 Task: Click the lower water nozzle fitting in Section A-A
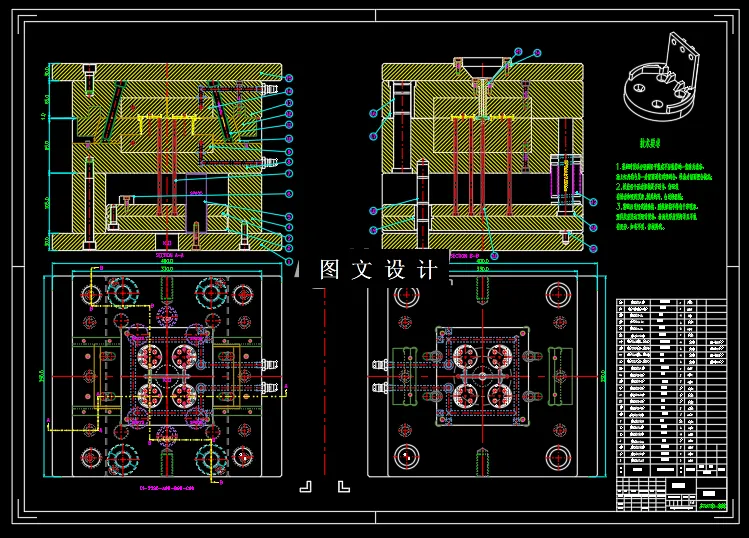[x=270, y=162]
